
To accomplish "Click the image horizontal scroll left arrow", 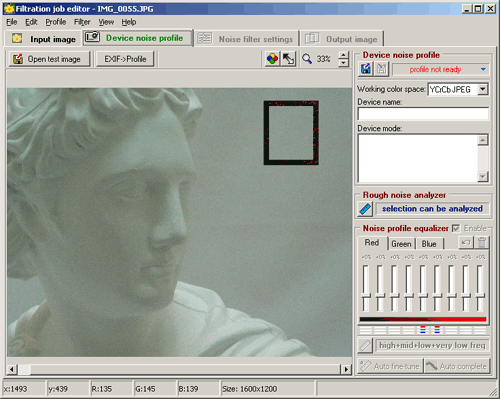I will (x=12, y=369).
